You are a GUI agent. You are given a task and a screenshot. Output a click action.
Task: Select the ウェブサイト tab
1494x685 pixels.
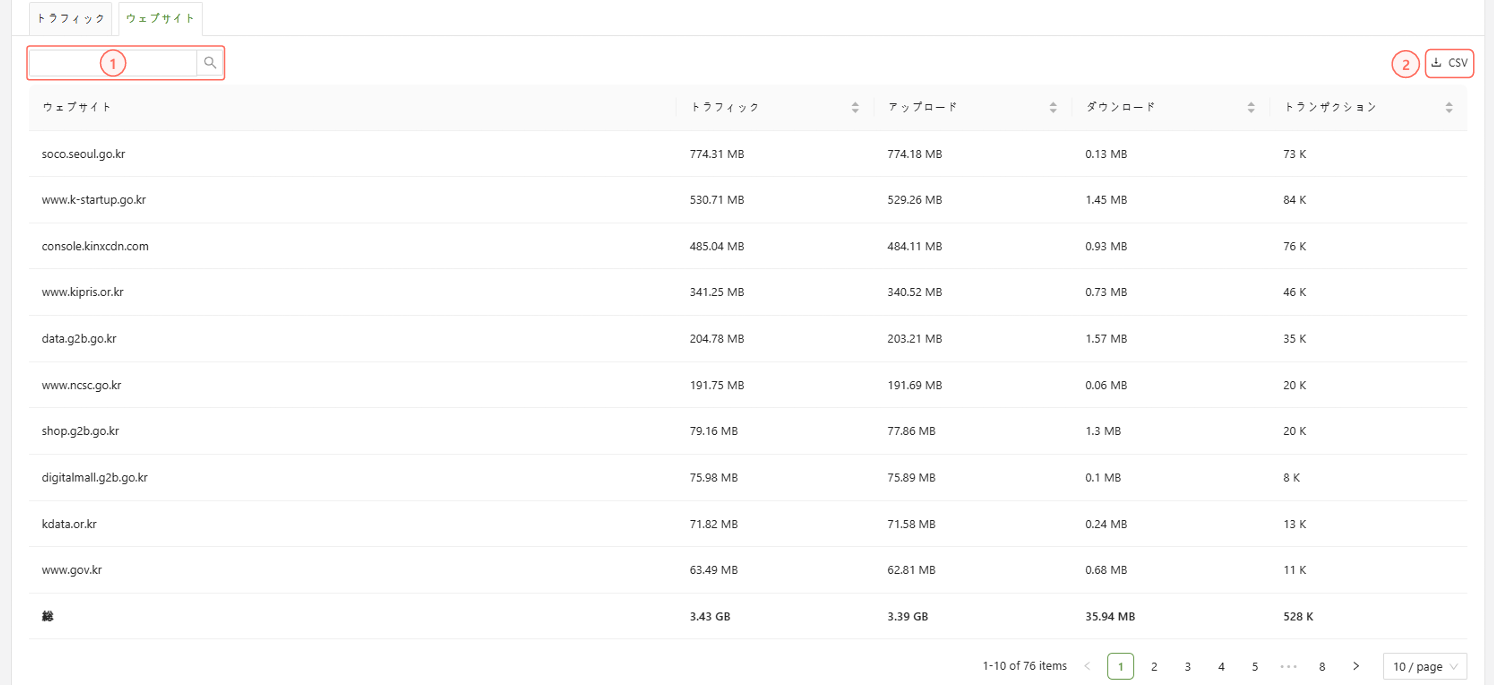160,19
